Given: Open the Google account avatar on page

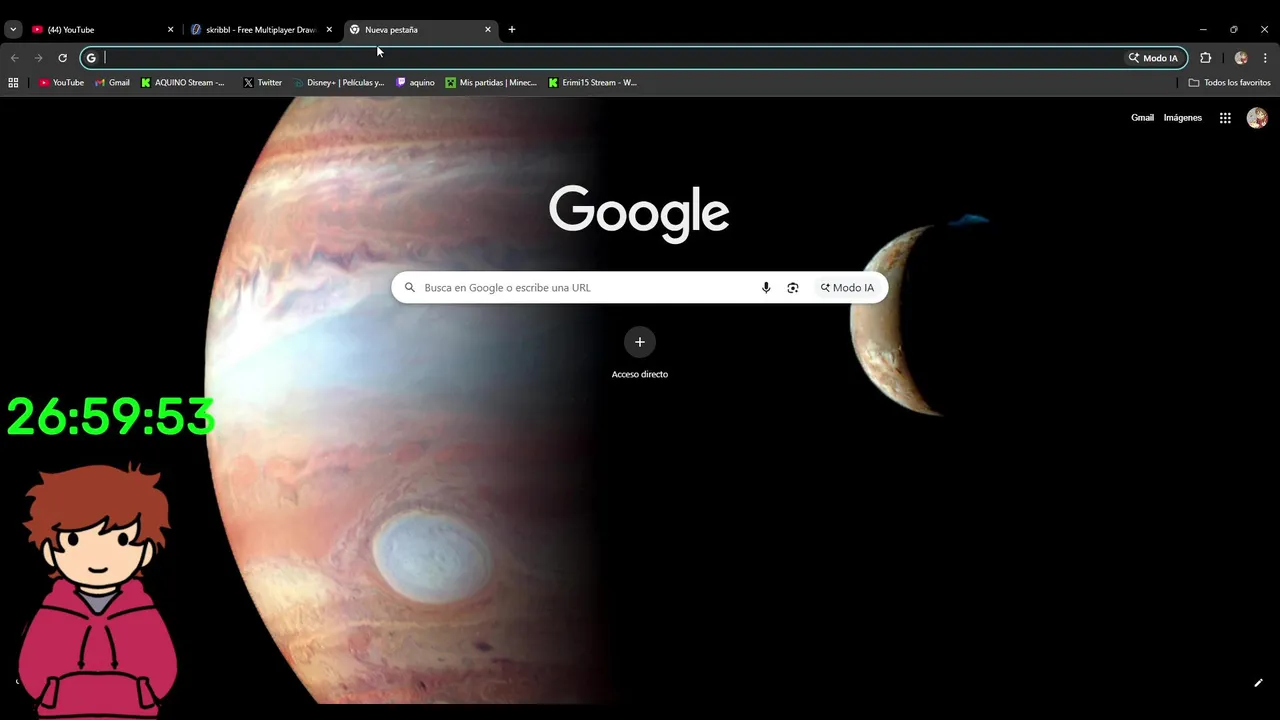Looking at the screenshot, I should coord(1257,118).
